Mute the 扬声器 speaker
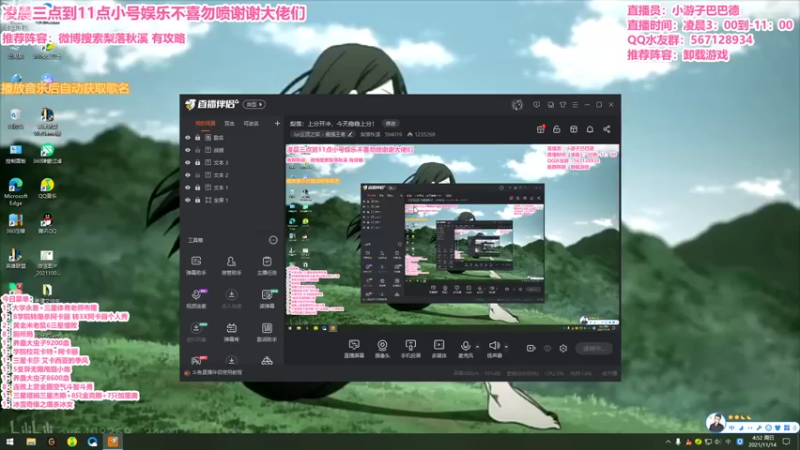 pos(494,349)
